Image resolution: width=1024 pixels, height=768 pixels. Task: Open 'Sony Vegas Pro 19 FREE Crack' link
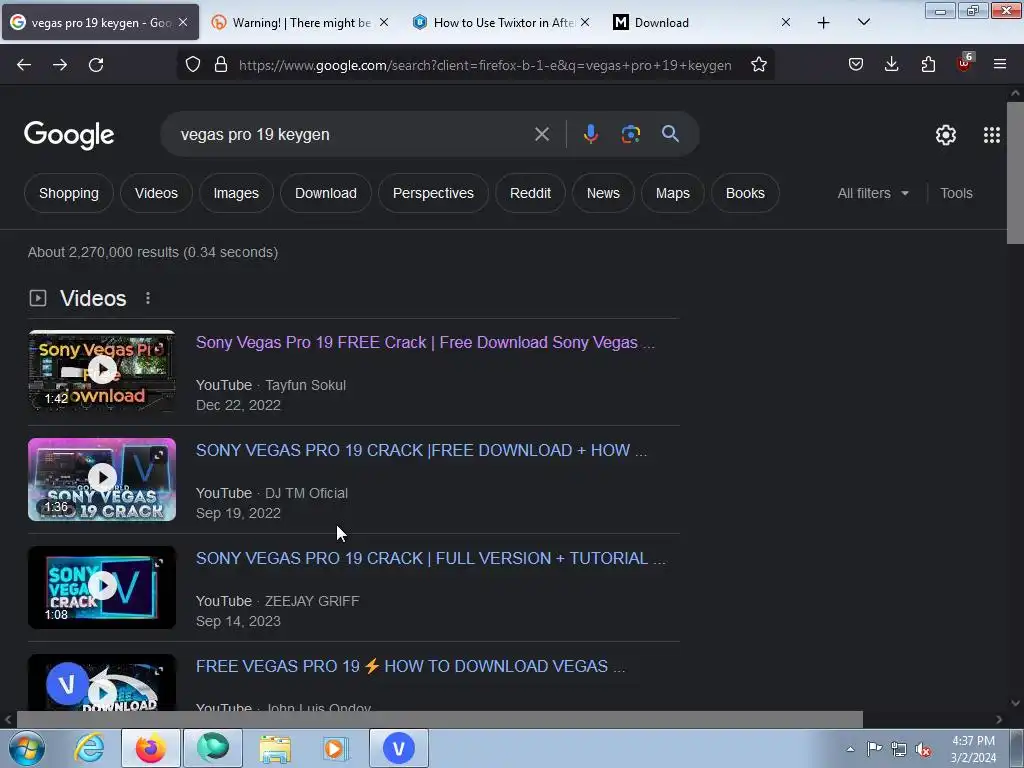(x=425, y=343)
